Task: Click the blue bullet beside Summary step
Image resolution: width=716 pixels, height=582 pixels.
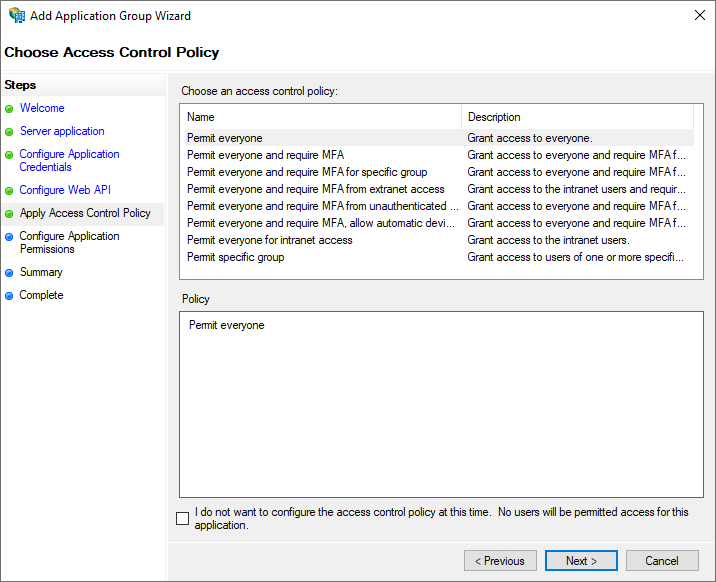Action: 10,273
